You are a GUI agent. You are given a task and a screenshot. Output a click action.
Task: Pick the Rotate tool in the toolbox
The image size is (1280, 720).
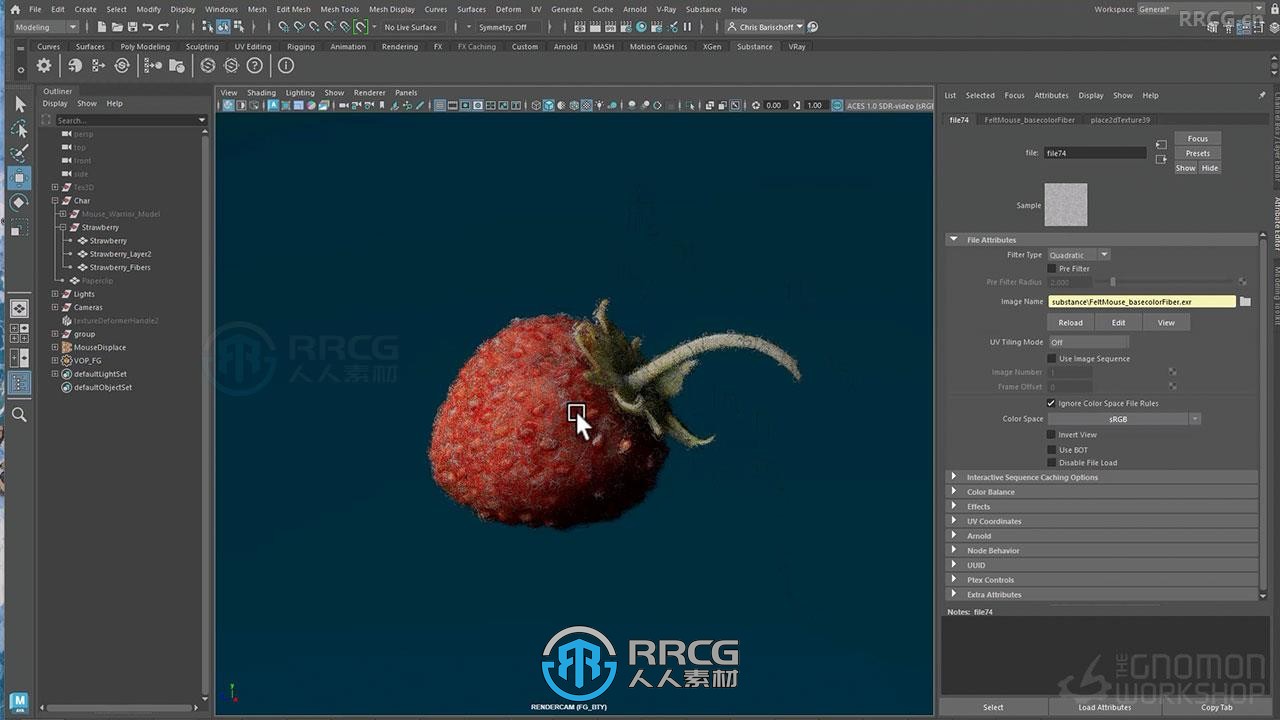coord(19,203)
